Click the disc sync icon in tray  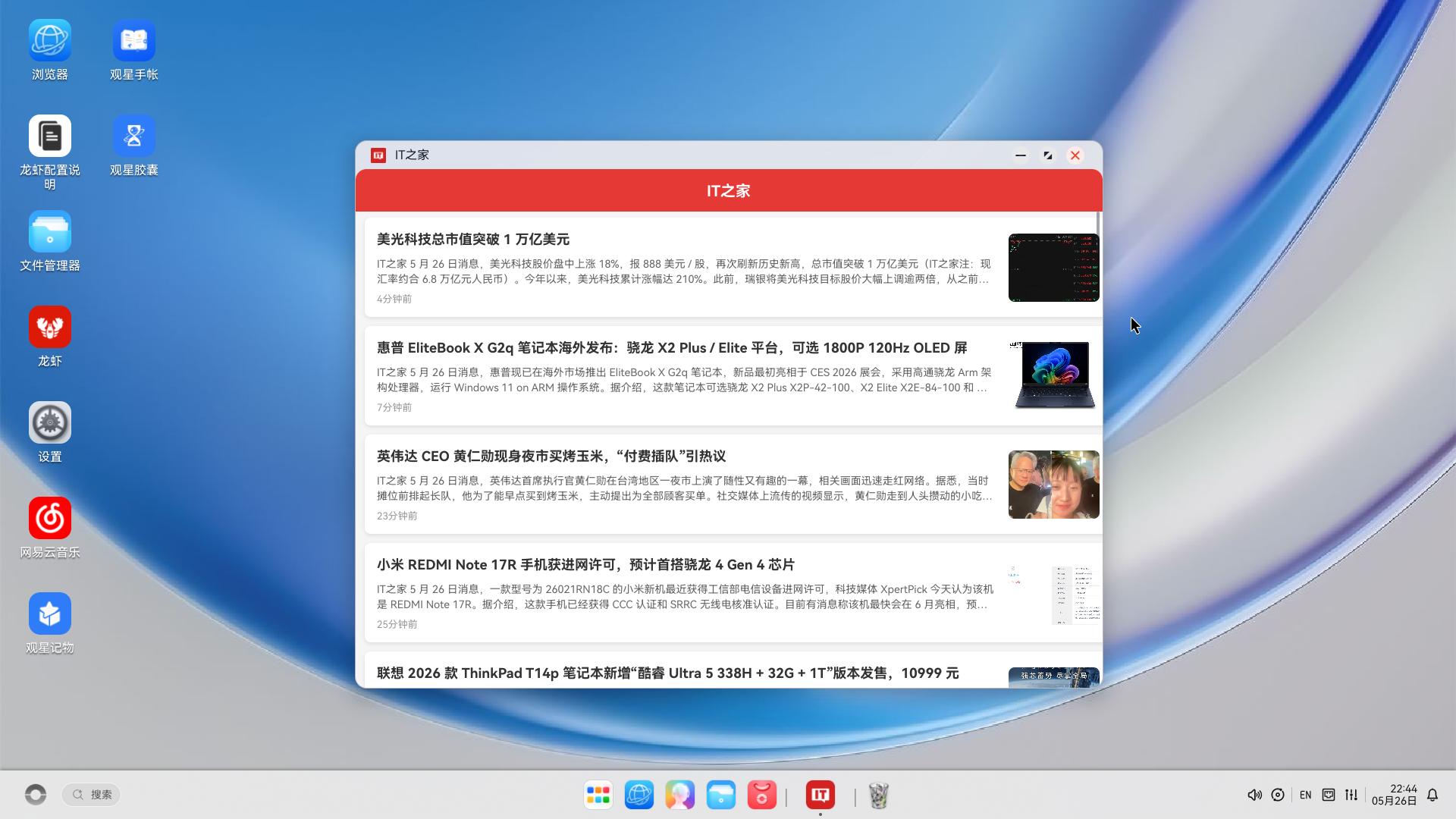click(1278, 795)
